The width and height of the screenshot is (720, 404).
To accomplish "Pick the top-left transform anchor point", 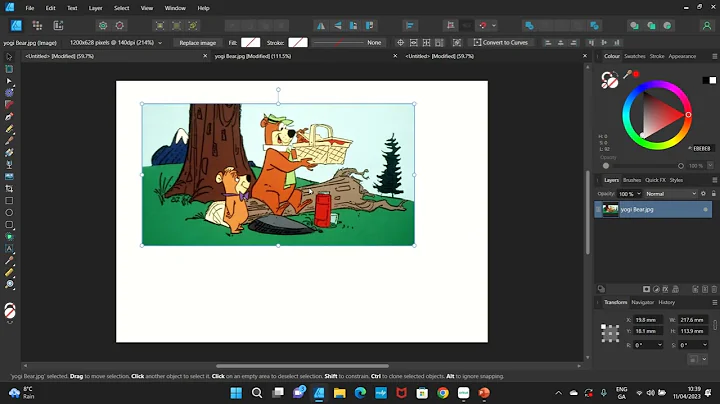I will click(x=603, y=326).
